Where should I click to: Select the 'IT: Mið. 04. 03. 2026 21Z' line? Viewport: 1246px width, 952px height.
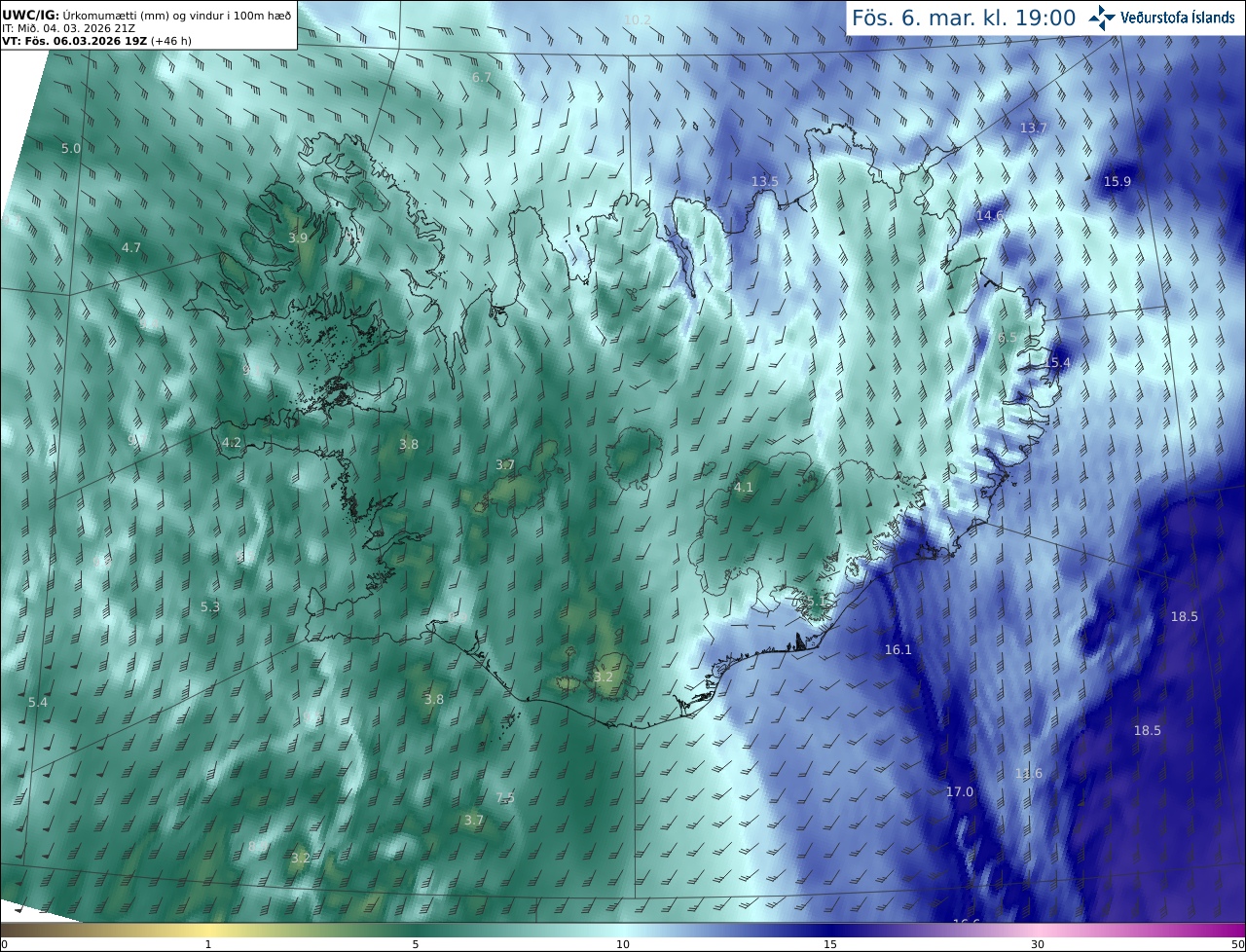68,28
